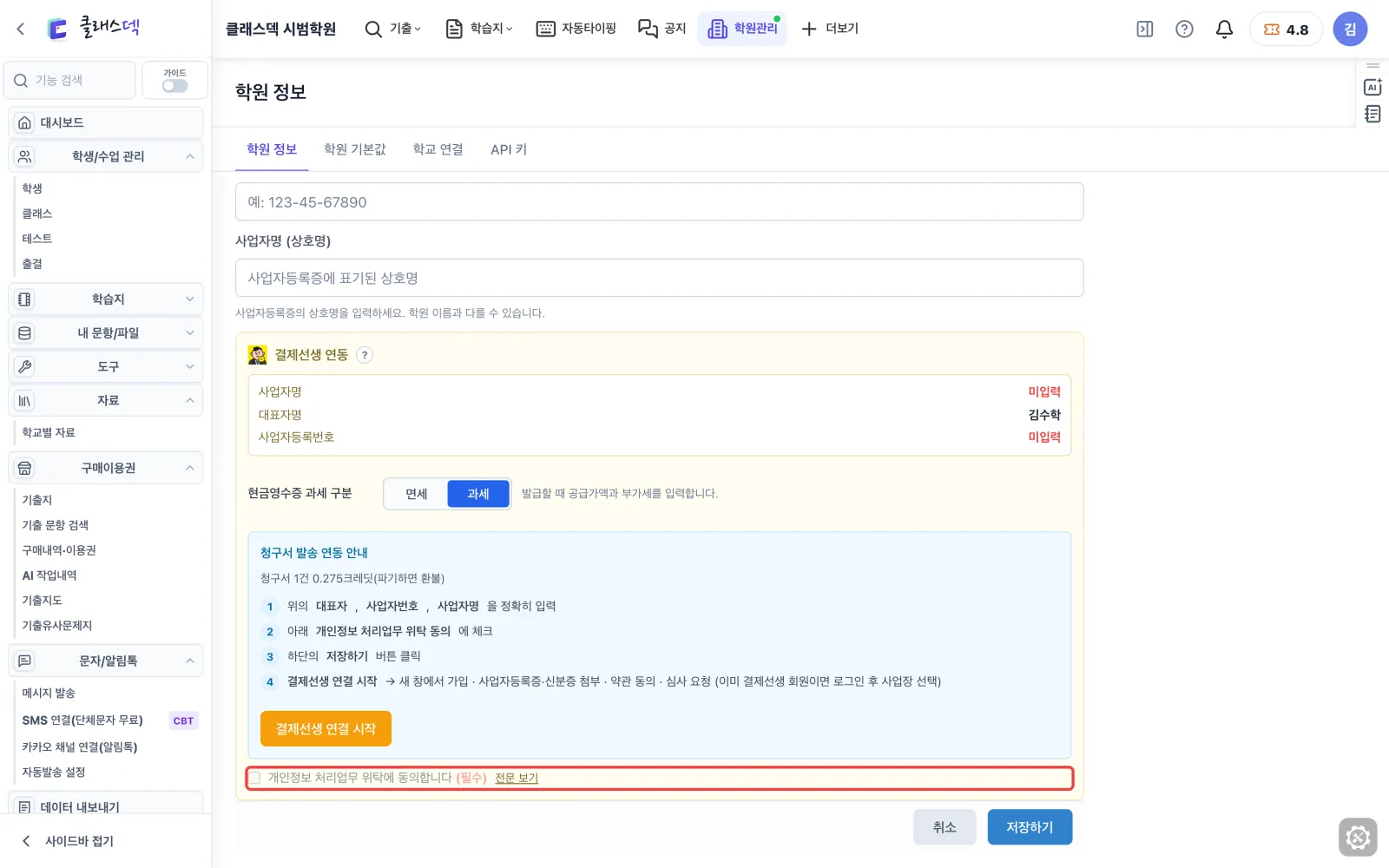This screenshot has width=1389, height=868.
Task: Open help via the question mark icon
Action: click(1184, 29)
